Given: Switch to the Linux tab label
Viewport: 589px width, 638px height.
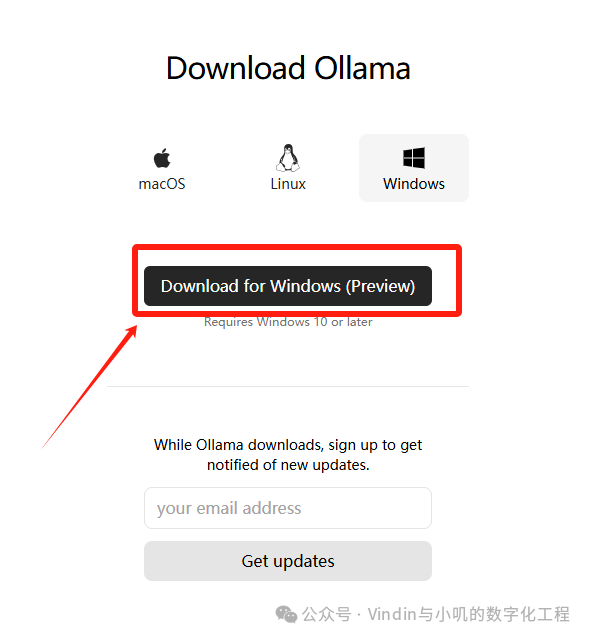Looking at the screenshot, I should point(288,184).
